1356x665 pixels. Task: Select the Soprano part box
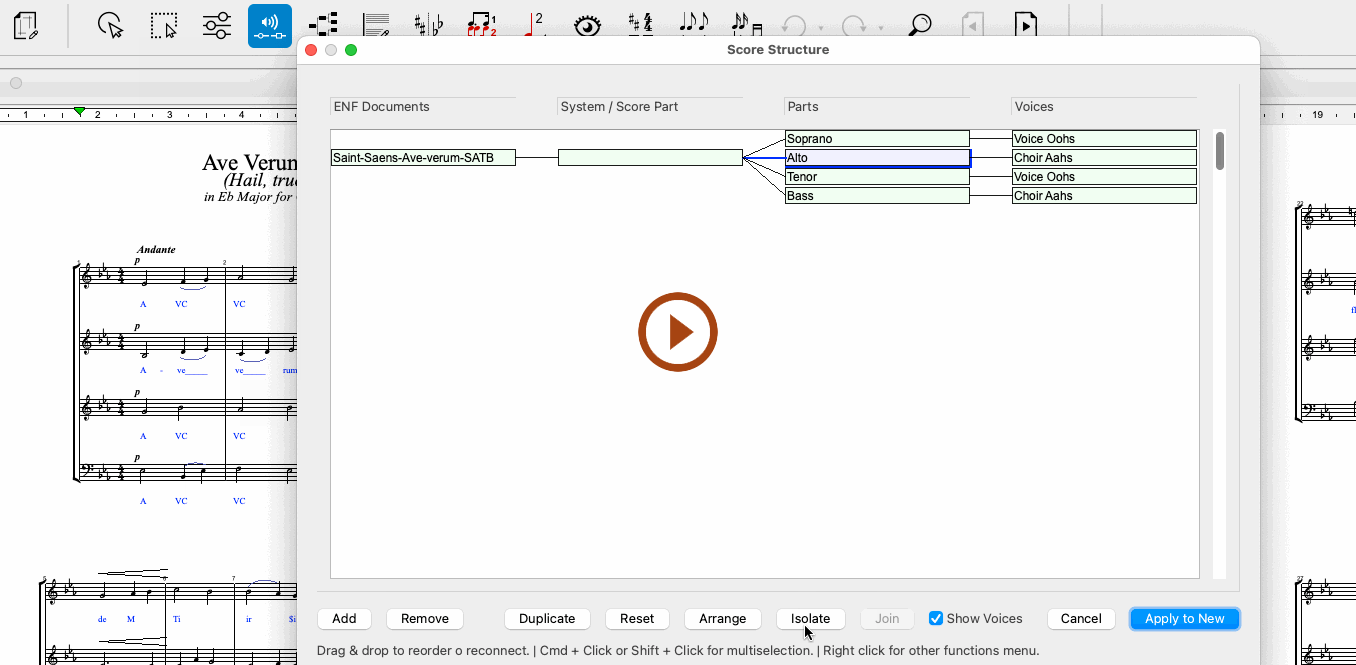[877, 139]
